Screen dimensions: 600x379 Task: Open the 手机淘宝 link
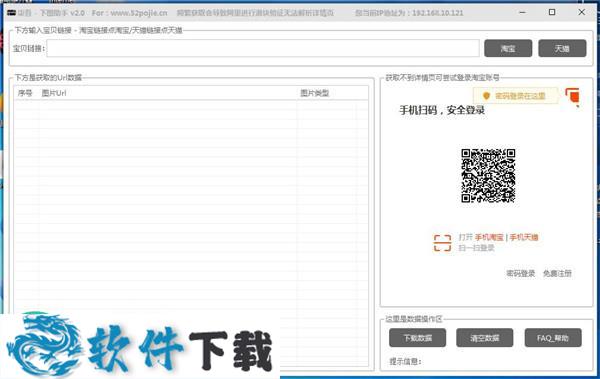point(489,237)
